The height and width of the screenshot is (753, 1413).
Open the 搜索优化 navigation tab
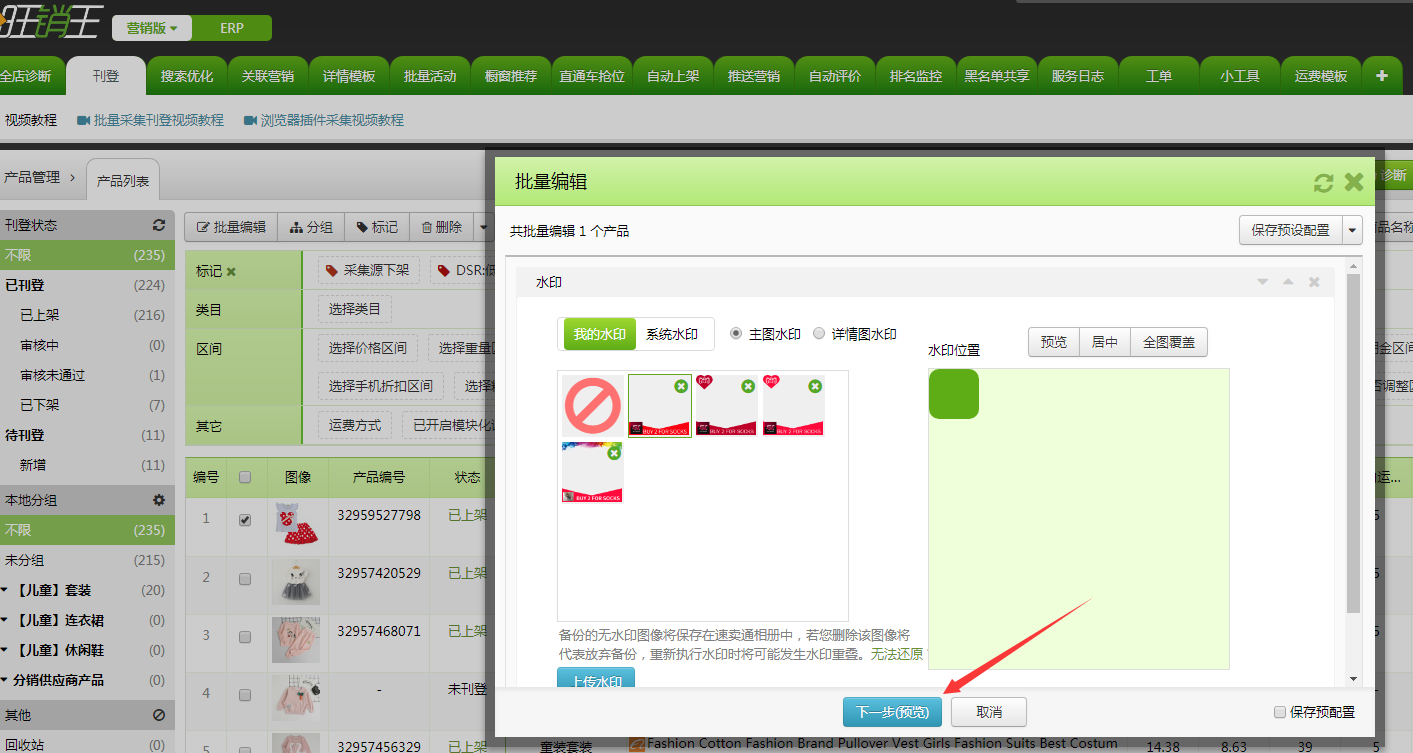coord(187,76)
